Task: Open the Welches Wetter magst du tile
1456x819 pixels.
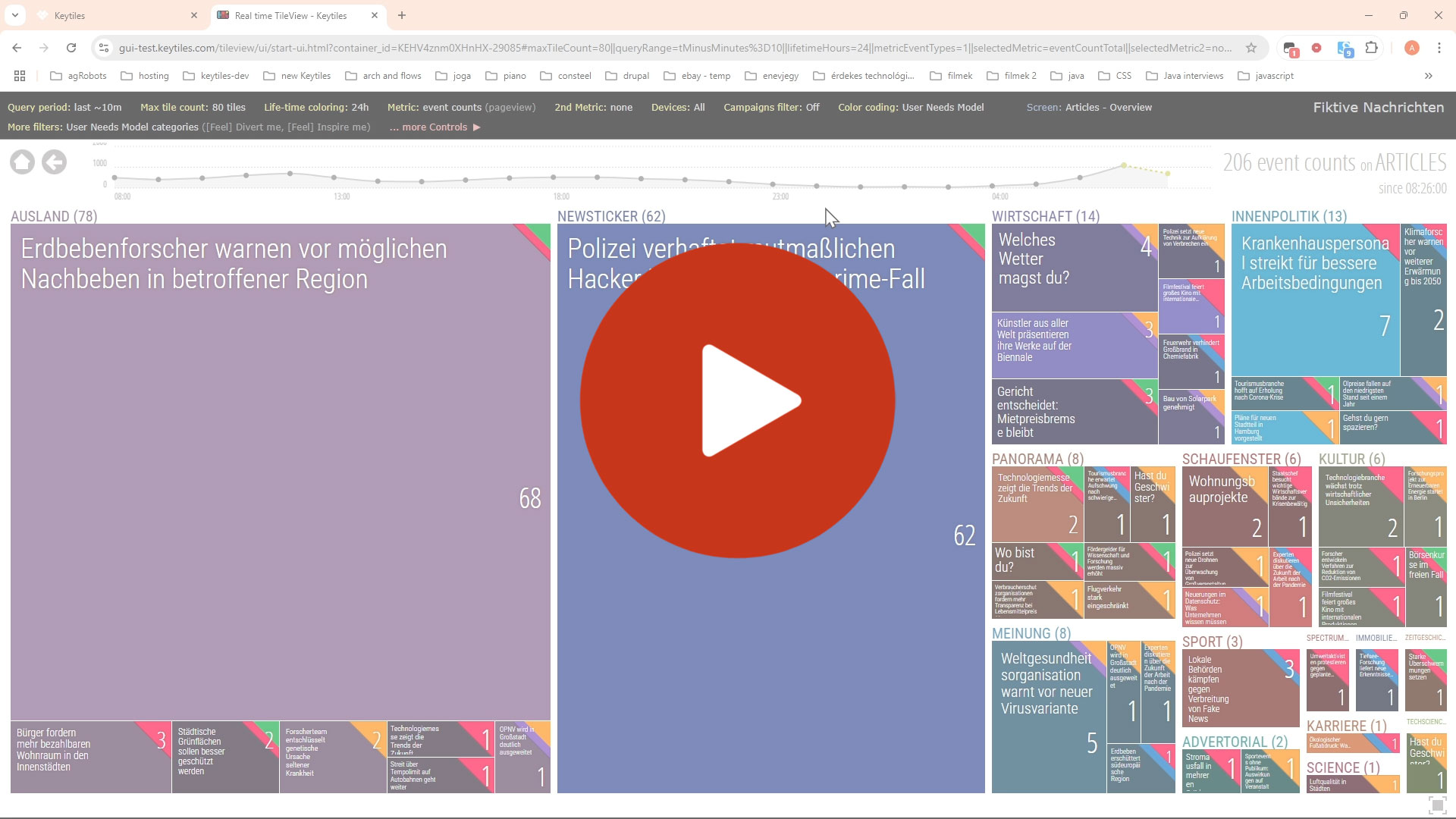Action: 1075,267
